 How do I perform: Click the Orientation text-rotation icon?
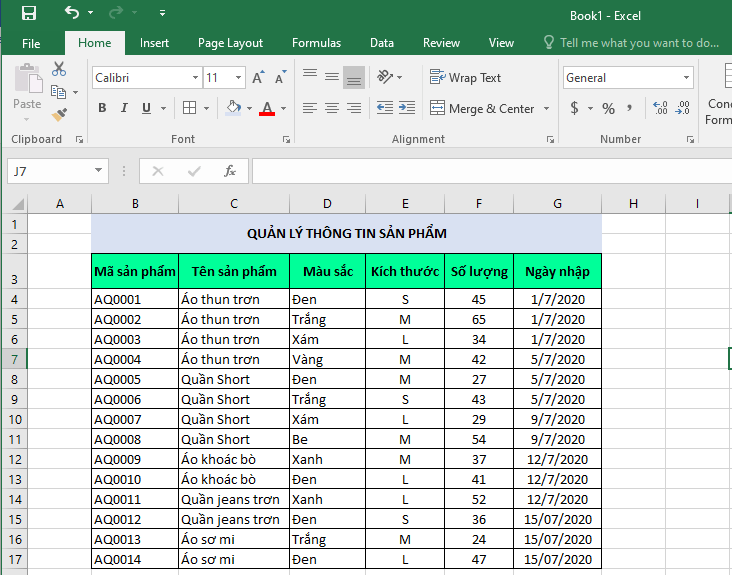[x=385, y=77]
